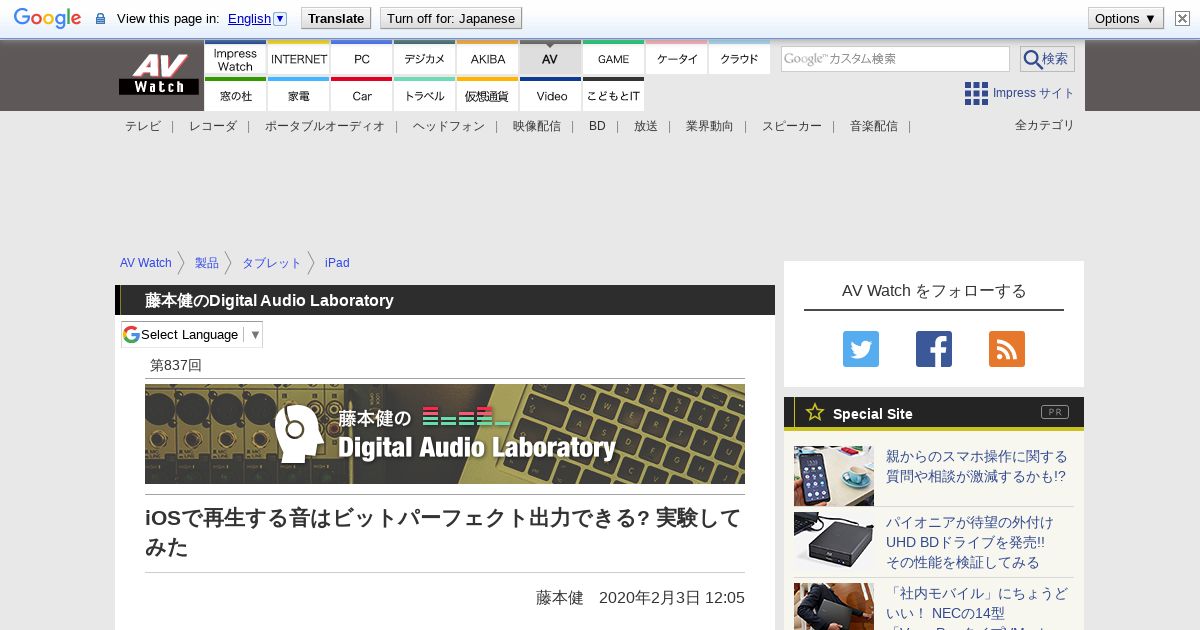The height and width of the screenshot is (630, 1200).
Task: Open the Impress サイト link
Action: click(x=1033, y=93)
